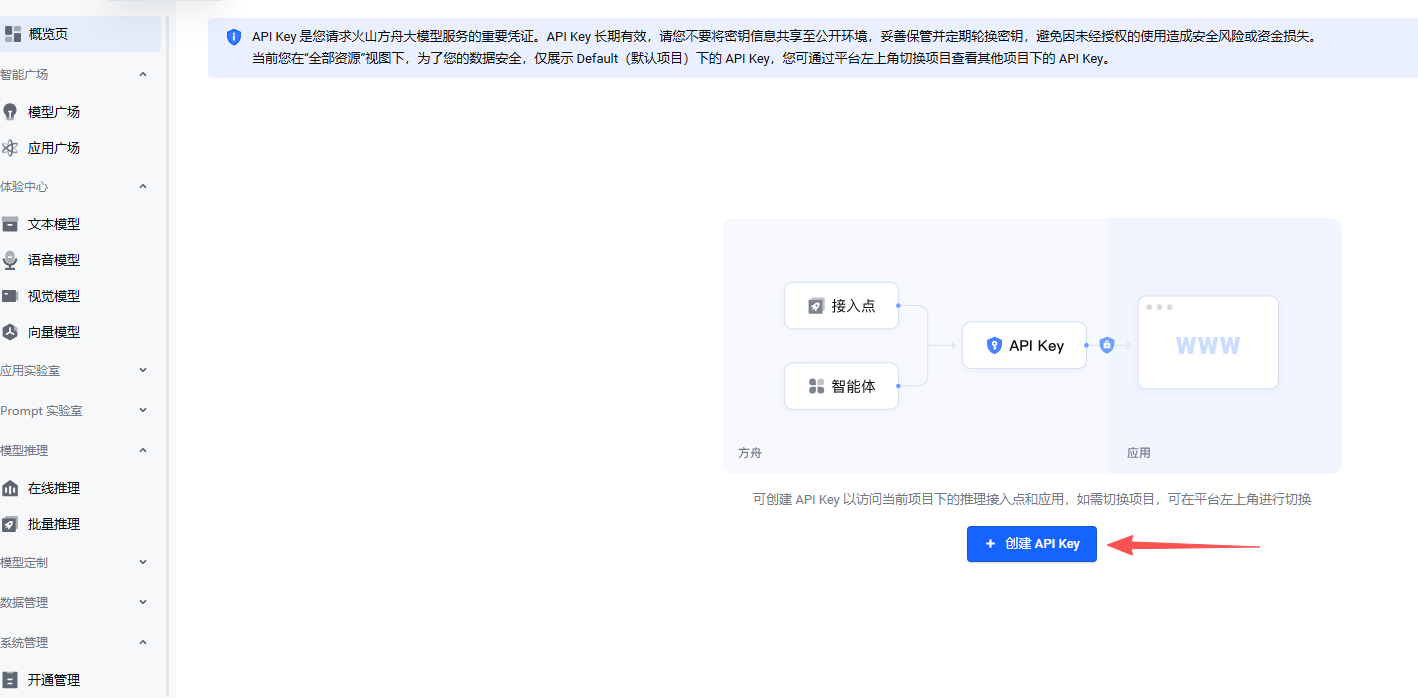Click the 向量模型 cube icon
The width and height of the screenshot is (1418, 698).
click(x=10, y=332)
